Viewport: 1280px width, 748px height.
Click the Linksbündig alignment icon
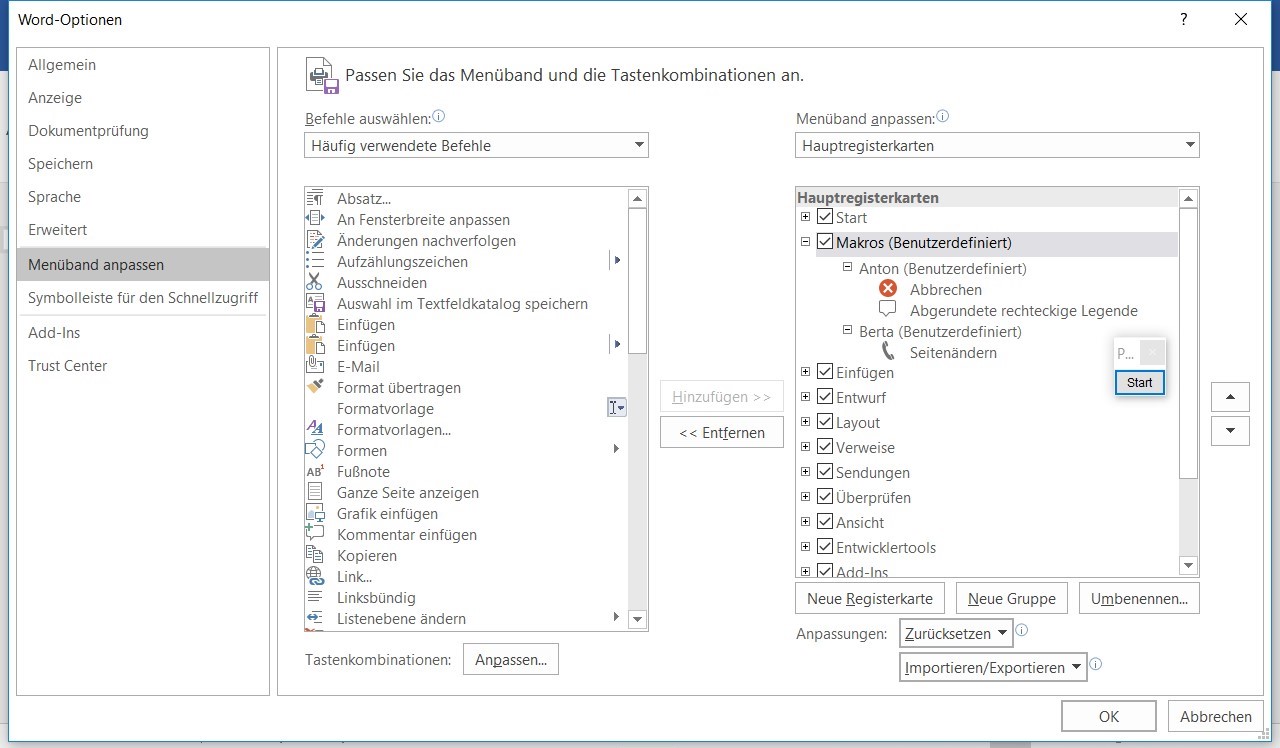[315, 597]
